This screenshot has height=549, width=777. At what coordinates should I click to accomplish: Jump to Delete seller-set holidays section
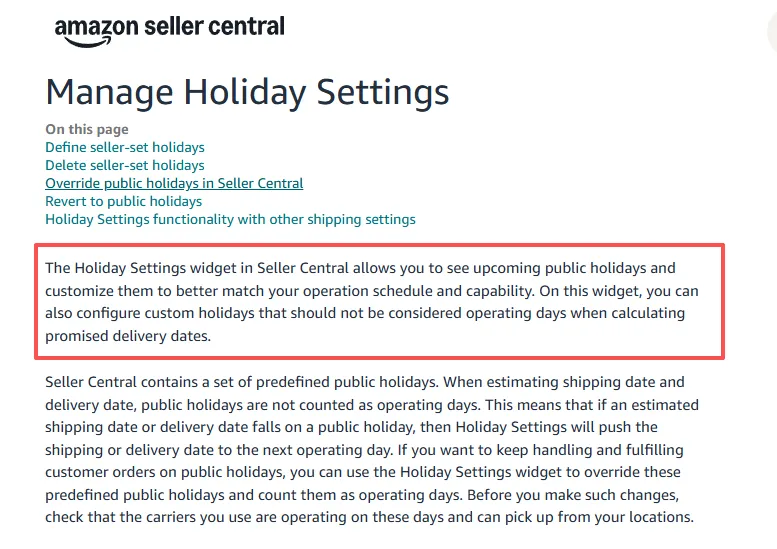point(125,165)
